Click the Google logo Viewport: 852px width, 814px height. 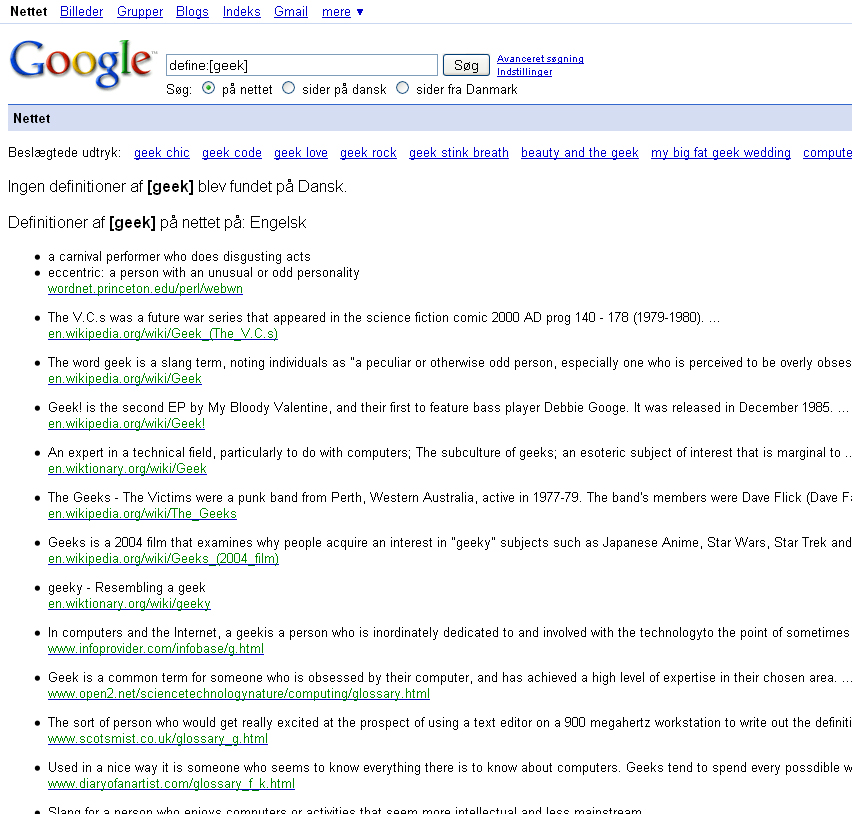[x=82, y=64]
